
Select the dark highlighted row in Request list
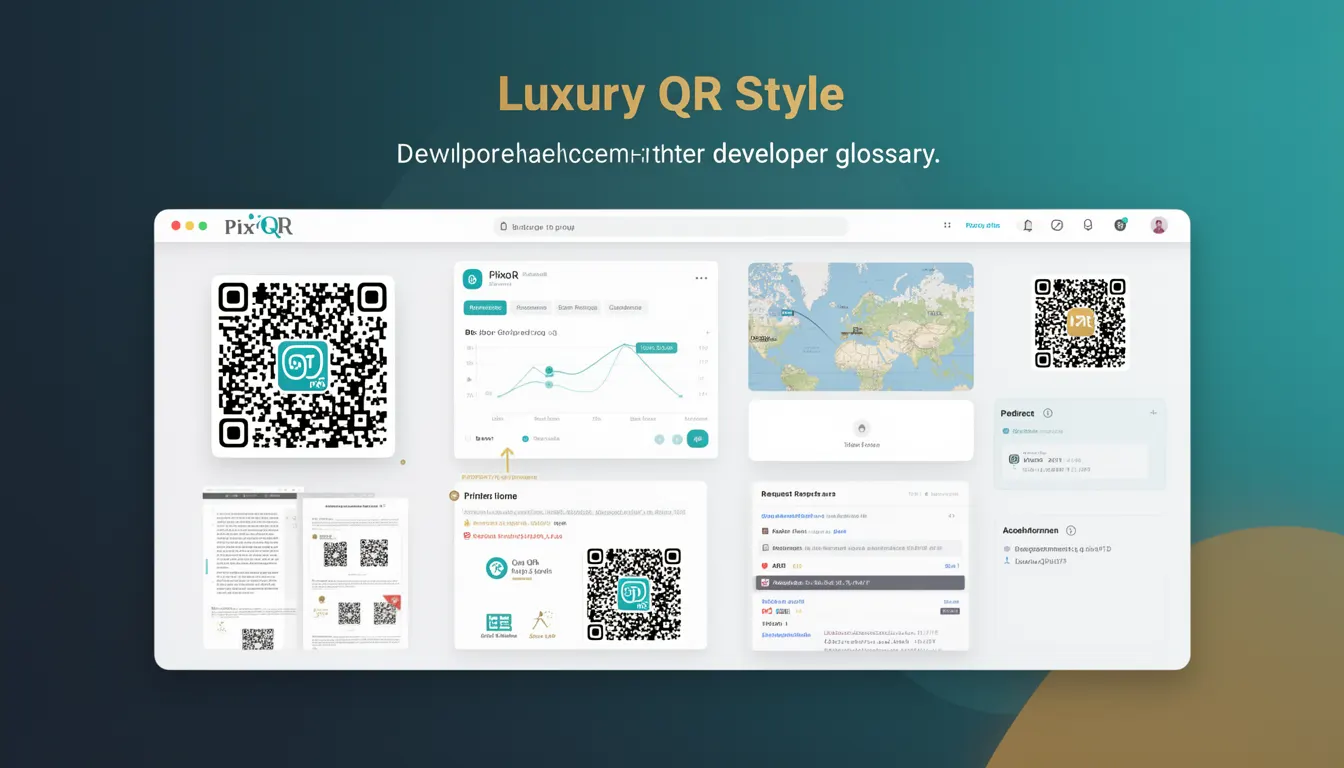(861, 582)
